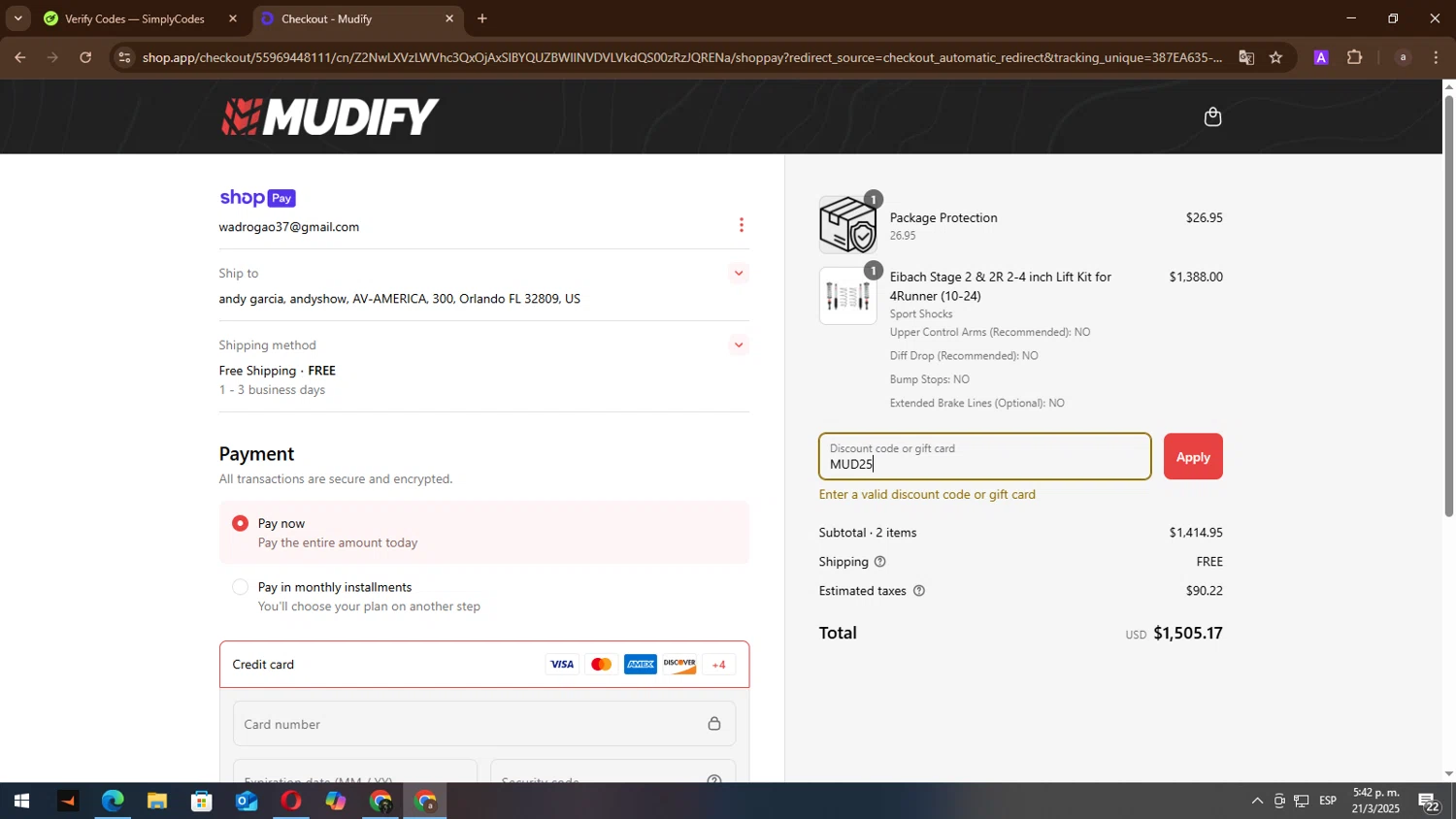The height and width of the screenshot is (819, 1456).
Task: Click the Shipping help question icon
Action: coord(880,562)
